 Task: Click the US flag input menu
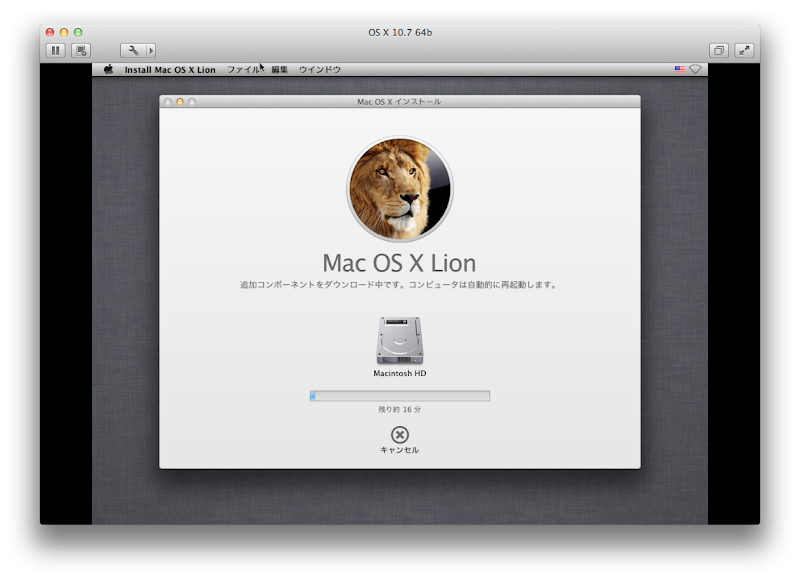tap(680, 69)
